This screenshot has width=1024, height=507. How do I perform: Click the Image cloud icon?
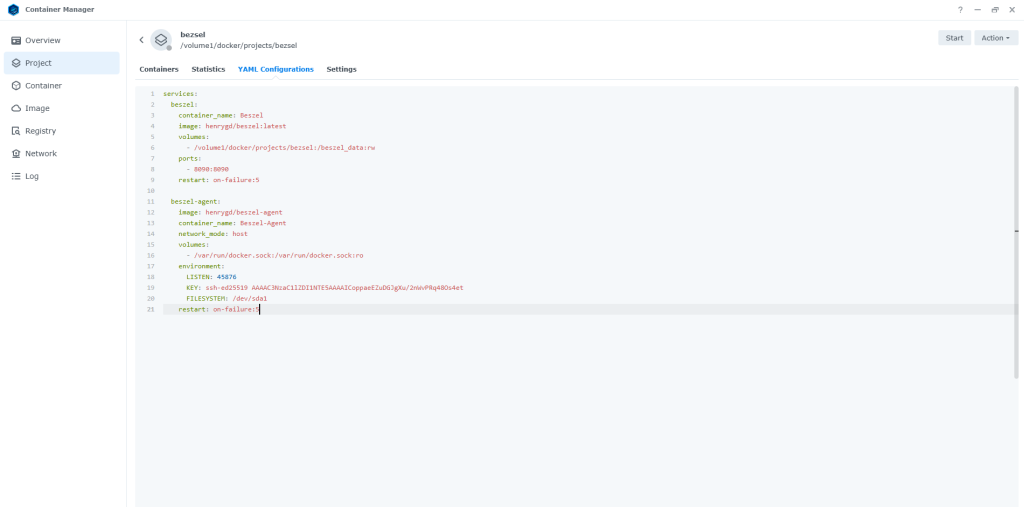point(16,108)
